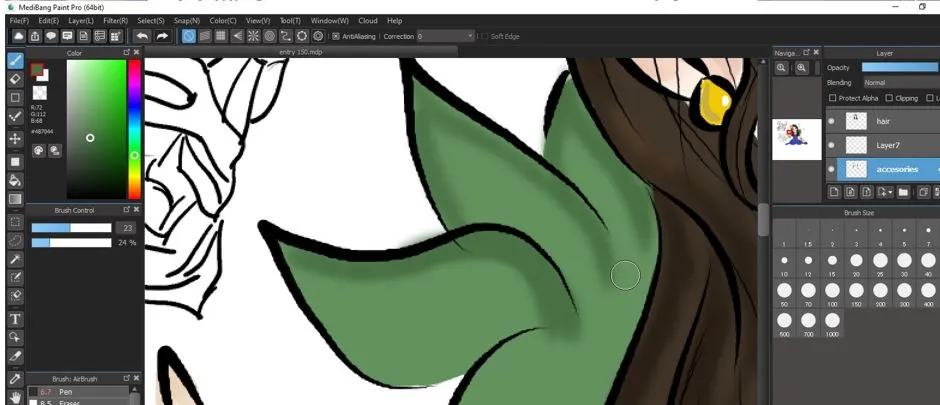Enable the radial snap icon

pos(254,36)
